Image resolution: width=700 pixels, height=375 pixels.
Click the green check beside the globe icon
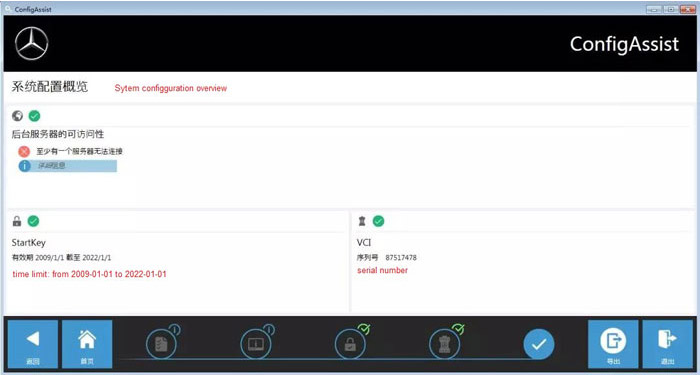(x=34, y=116)
